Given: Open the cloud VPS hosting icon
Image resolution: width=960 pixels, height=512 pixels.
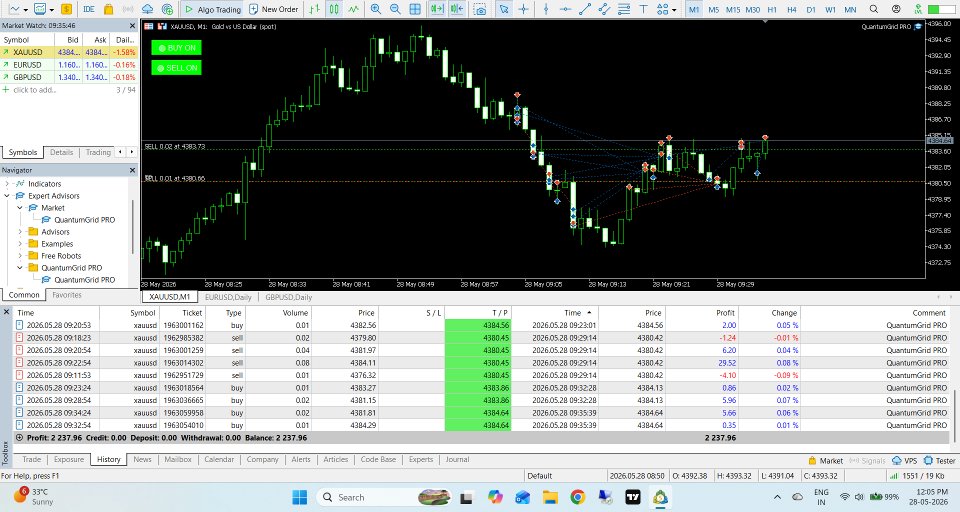Looking at the screenshot, I should pos(147,9).
